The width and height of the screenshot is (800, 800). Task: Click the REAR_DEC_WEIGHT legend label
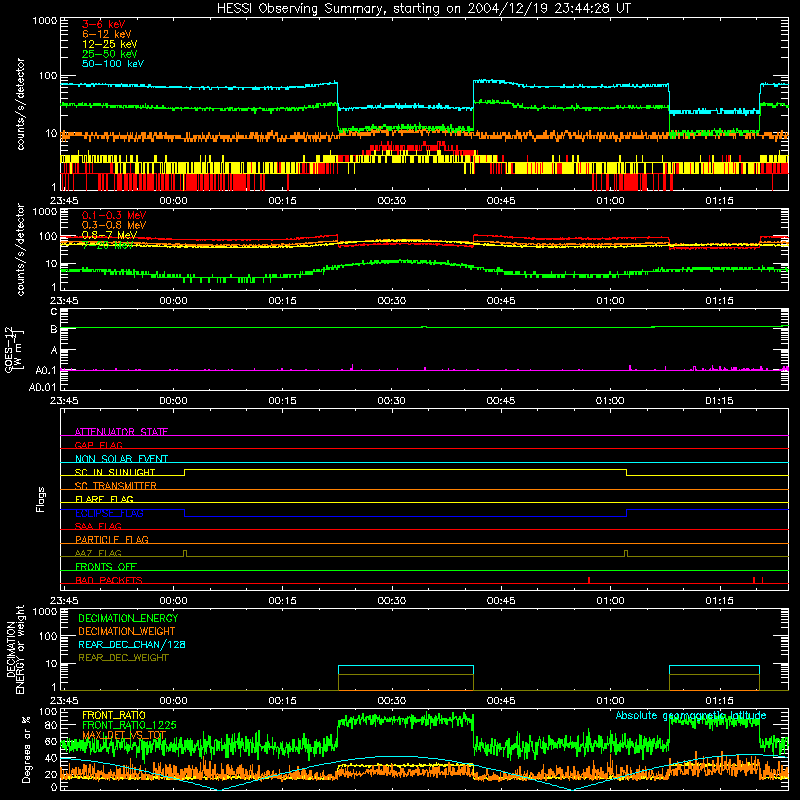[x=123, y=658]
